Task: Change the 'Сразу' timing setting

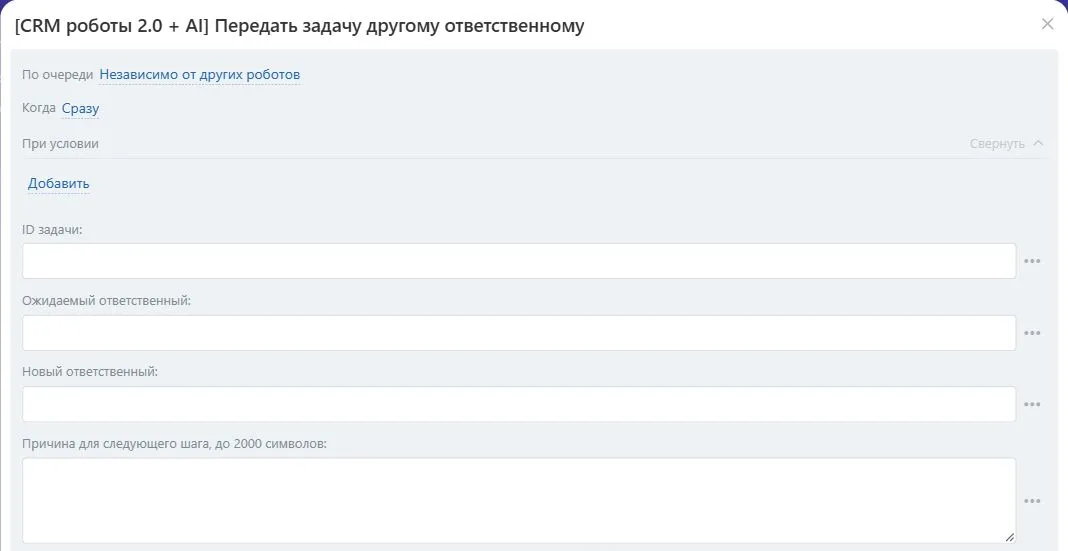Action: pos(80,108)
